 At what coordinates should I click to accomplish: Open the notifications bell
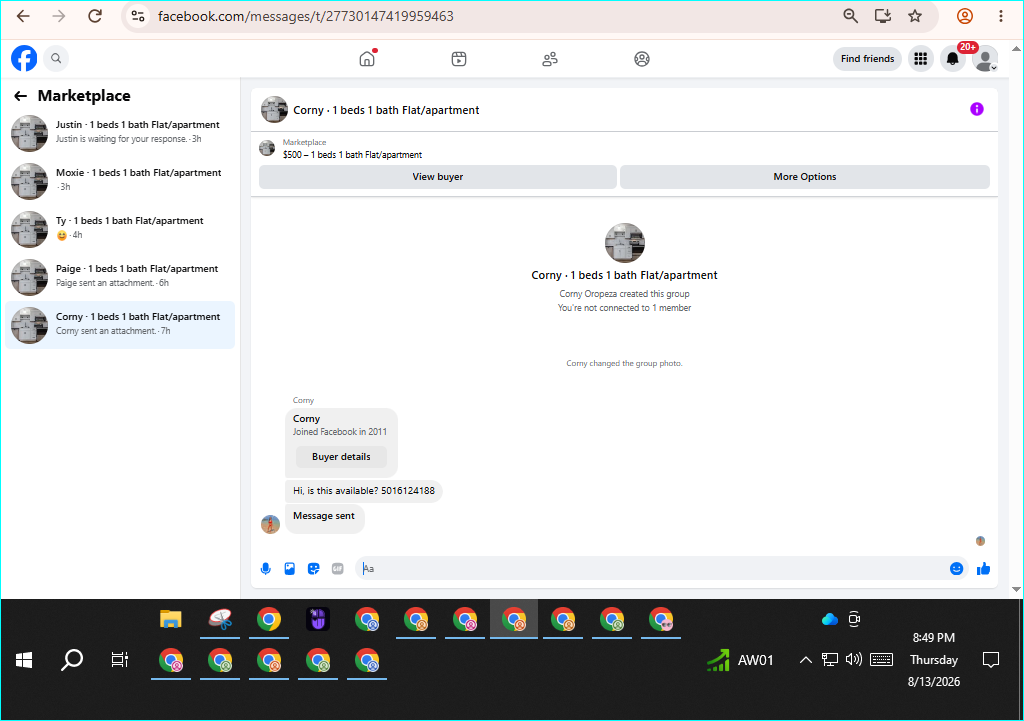click(x=953, y=59)
